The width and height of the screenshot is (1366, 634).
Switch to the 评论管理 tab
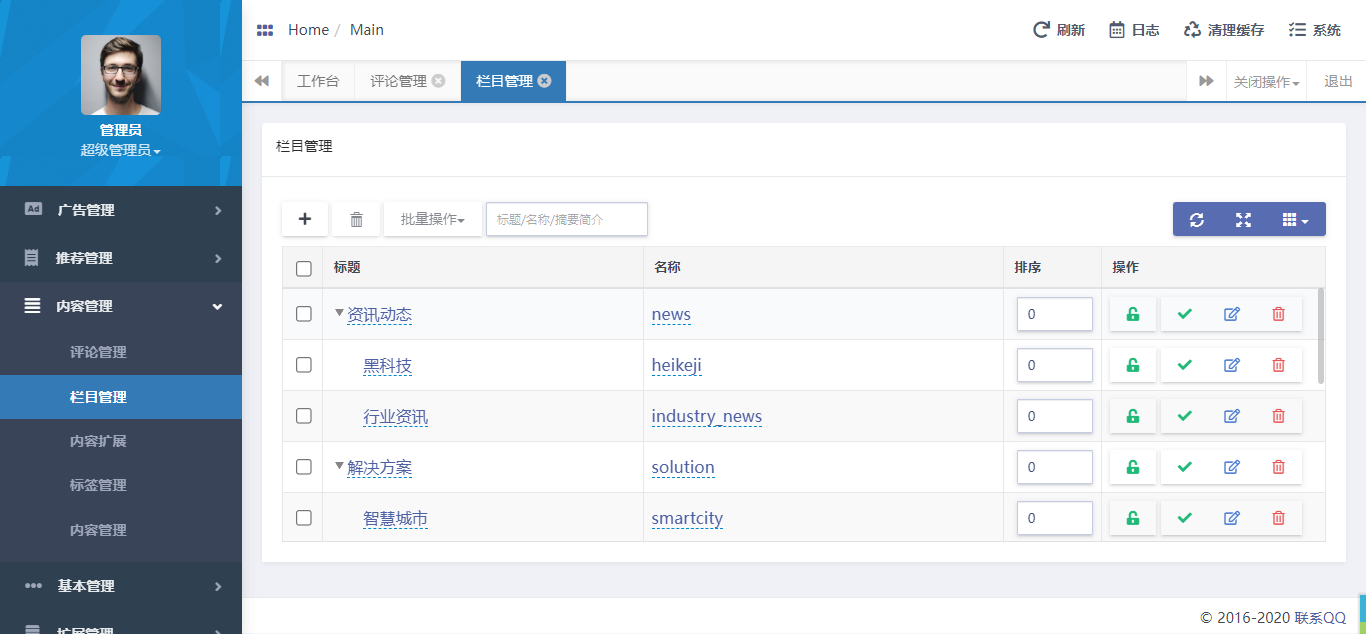(398, 81)
